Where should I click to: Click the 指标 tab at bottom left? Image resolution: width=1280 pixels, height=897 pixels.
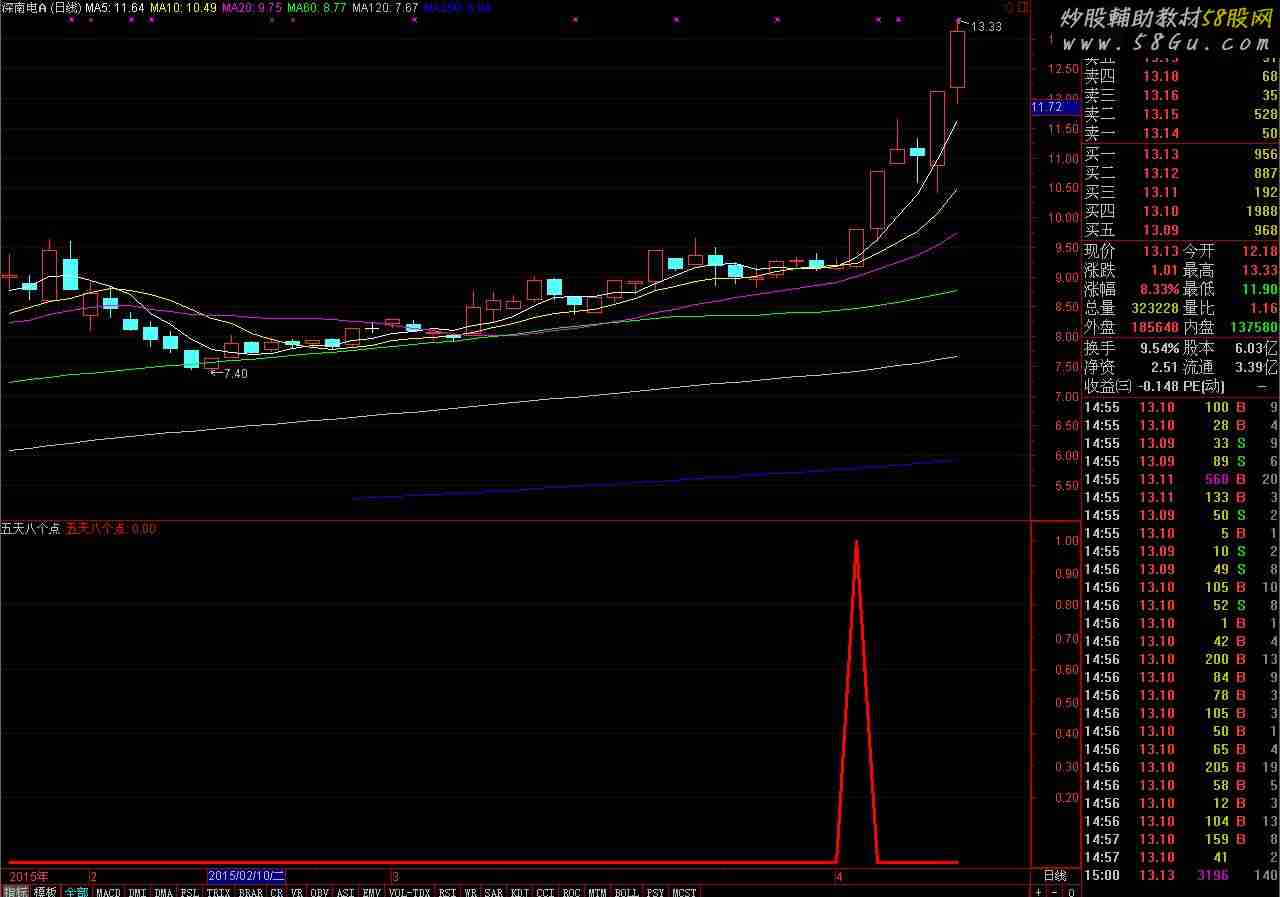[15, 891]
